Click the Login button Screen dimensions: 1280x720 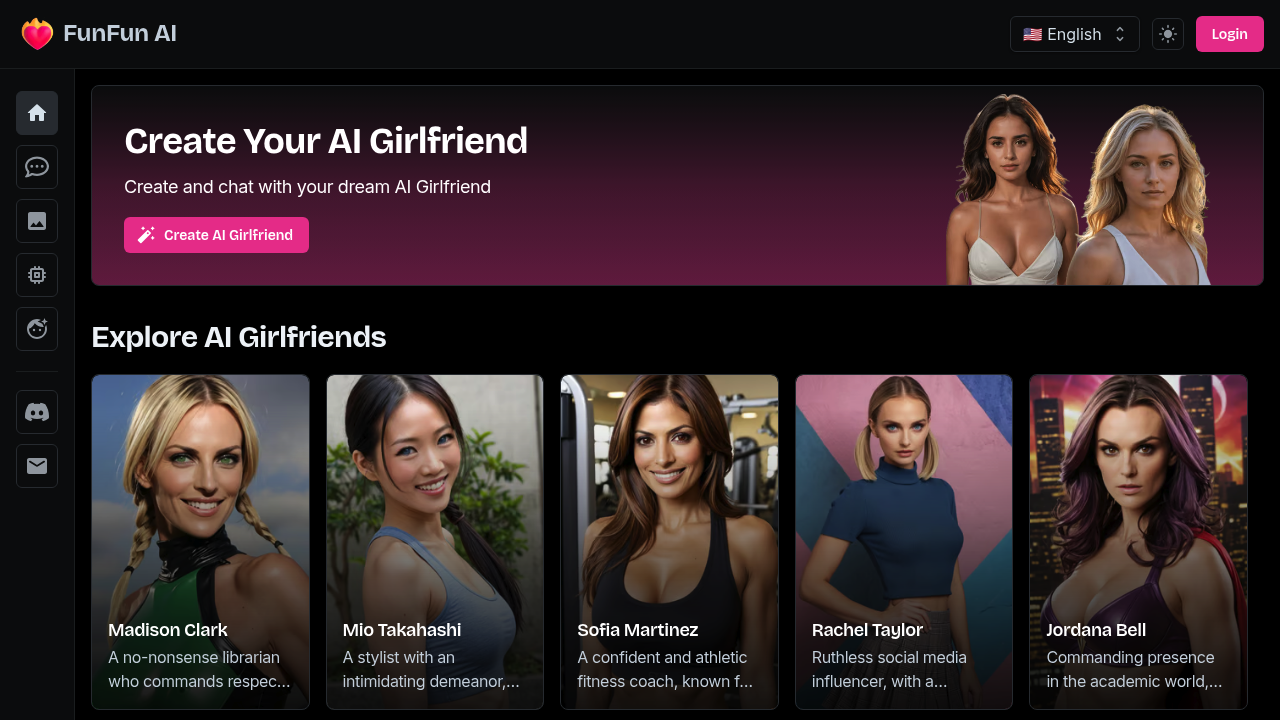(x=1230, y=34)
